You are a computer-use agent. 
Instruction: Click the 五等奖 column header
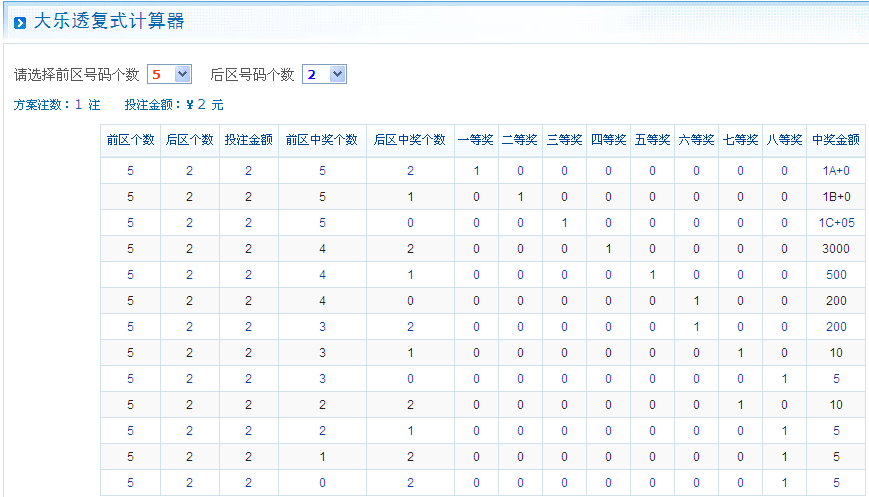pos(652,140)
